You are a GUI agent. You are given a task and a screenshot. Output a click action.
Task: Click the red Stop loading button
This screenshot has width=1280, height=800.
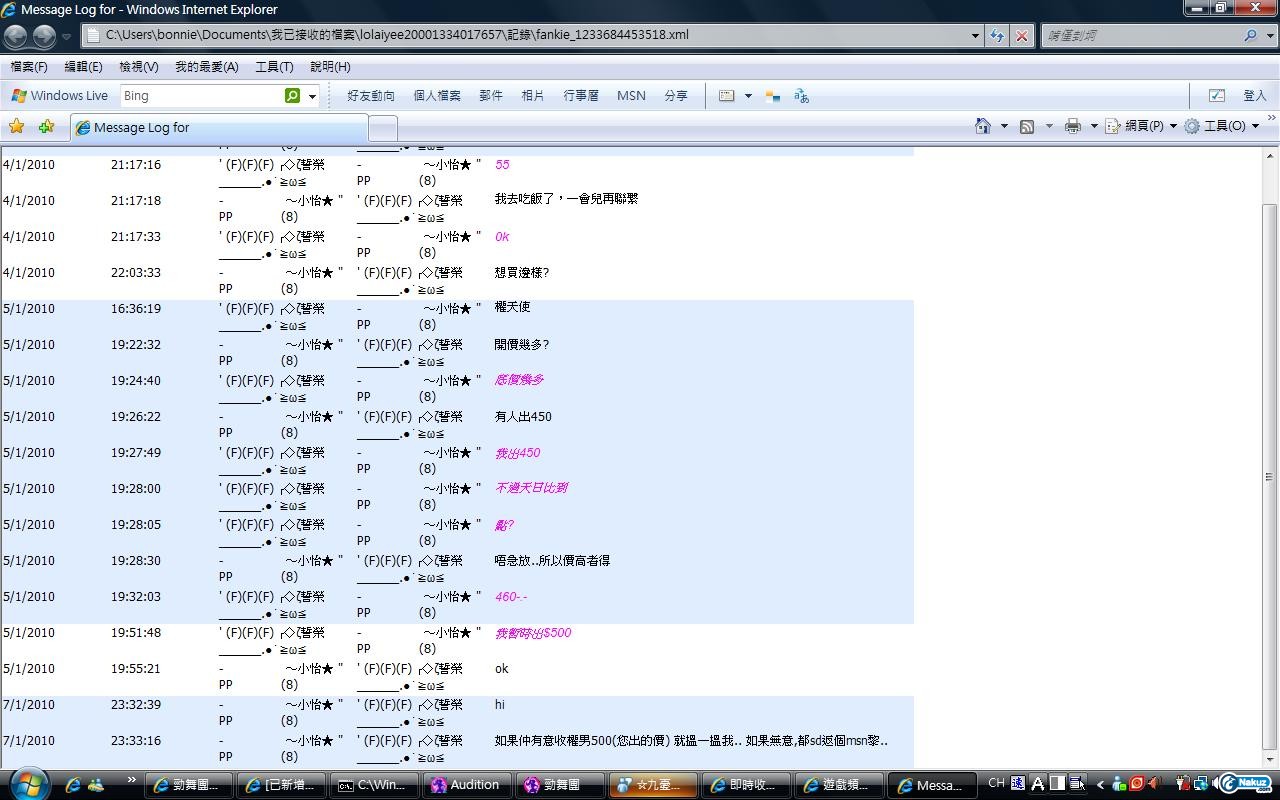(x=1022, y=35)
